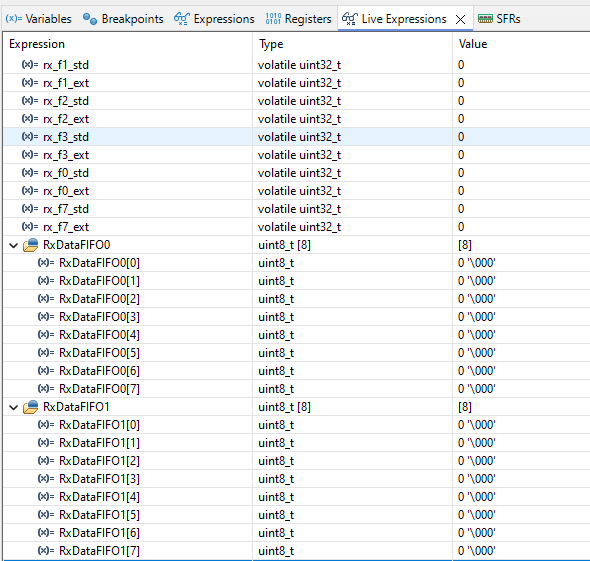The image size is (590, 561).
Task: Click the variable icon beside rx_f1_std
Action: click(x=30, y=64)
